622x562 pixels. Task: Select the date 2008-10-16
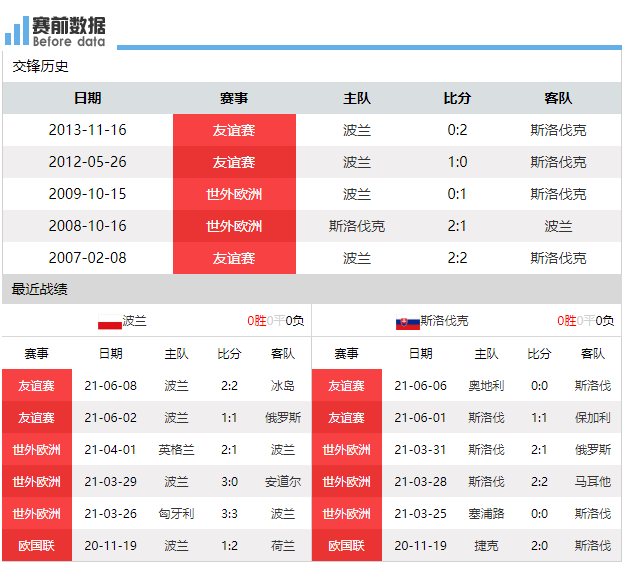click(x=88, y=226)
